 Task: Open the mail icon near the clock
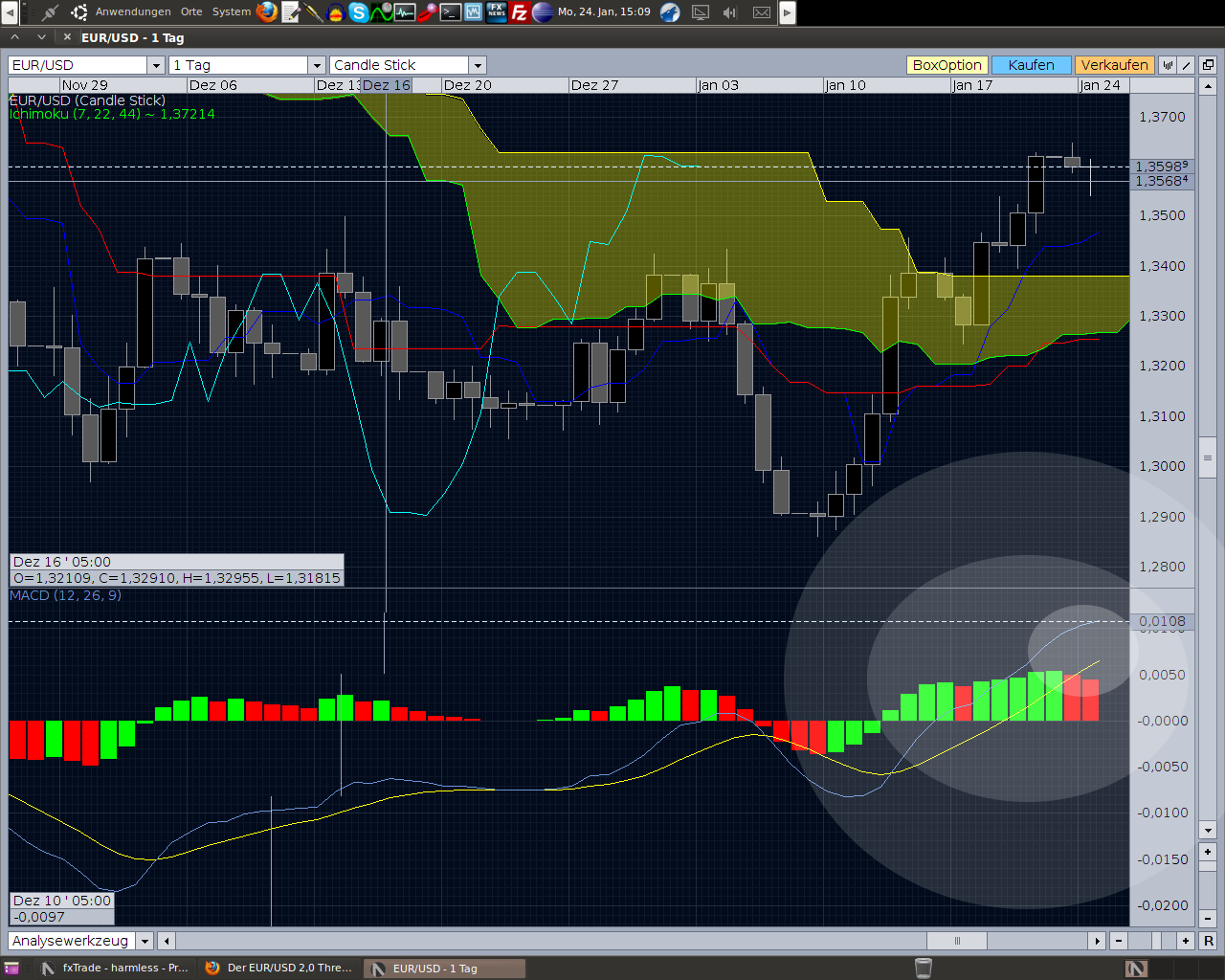[x=762, y=12]
